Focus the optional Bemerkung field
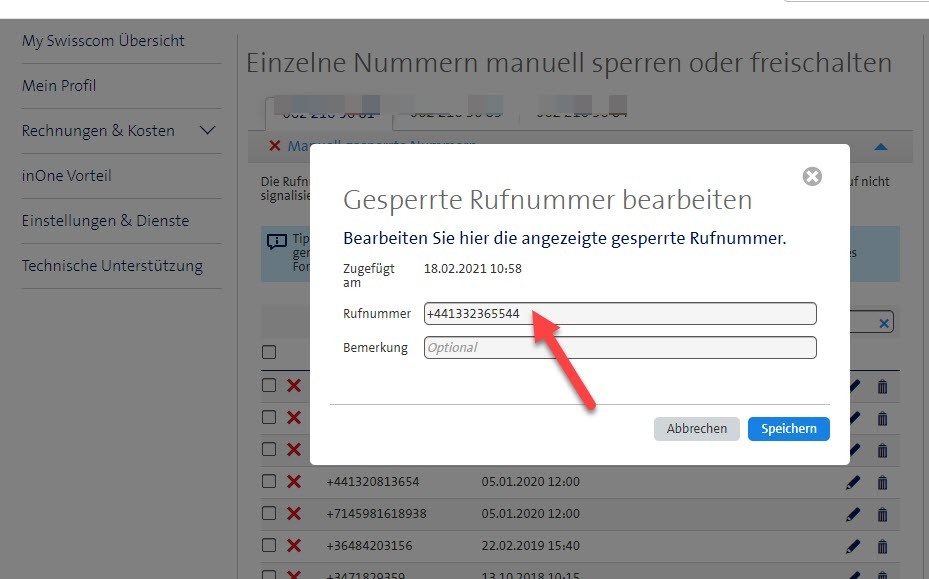The height and width of the screenshot is (579, 929). [x=620, y=348]
